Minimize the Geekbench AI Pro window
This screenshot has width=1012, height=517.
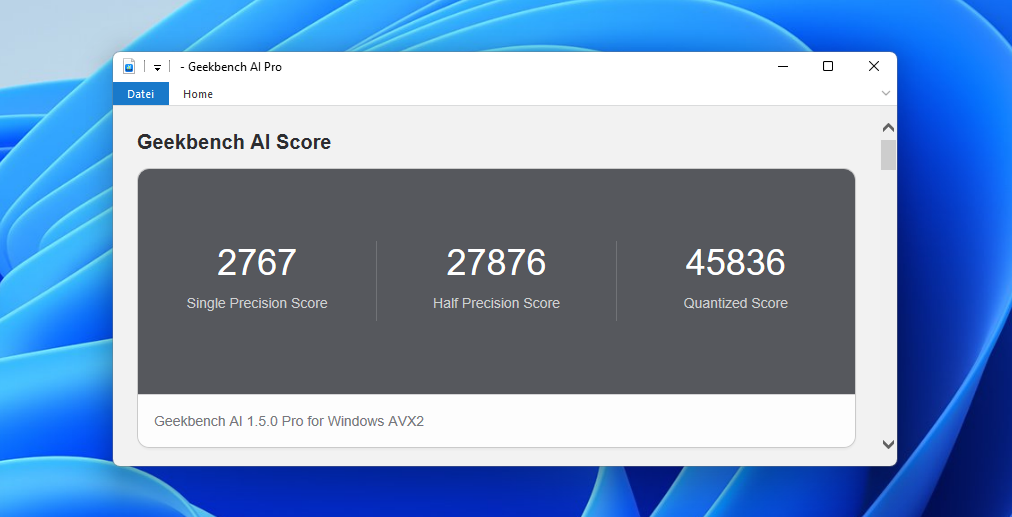click(783, 66)
